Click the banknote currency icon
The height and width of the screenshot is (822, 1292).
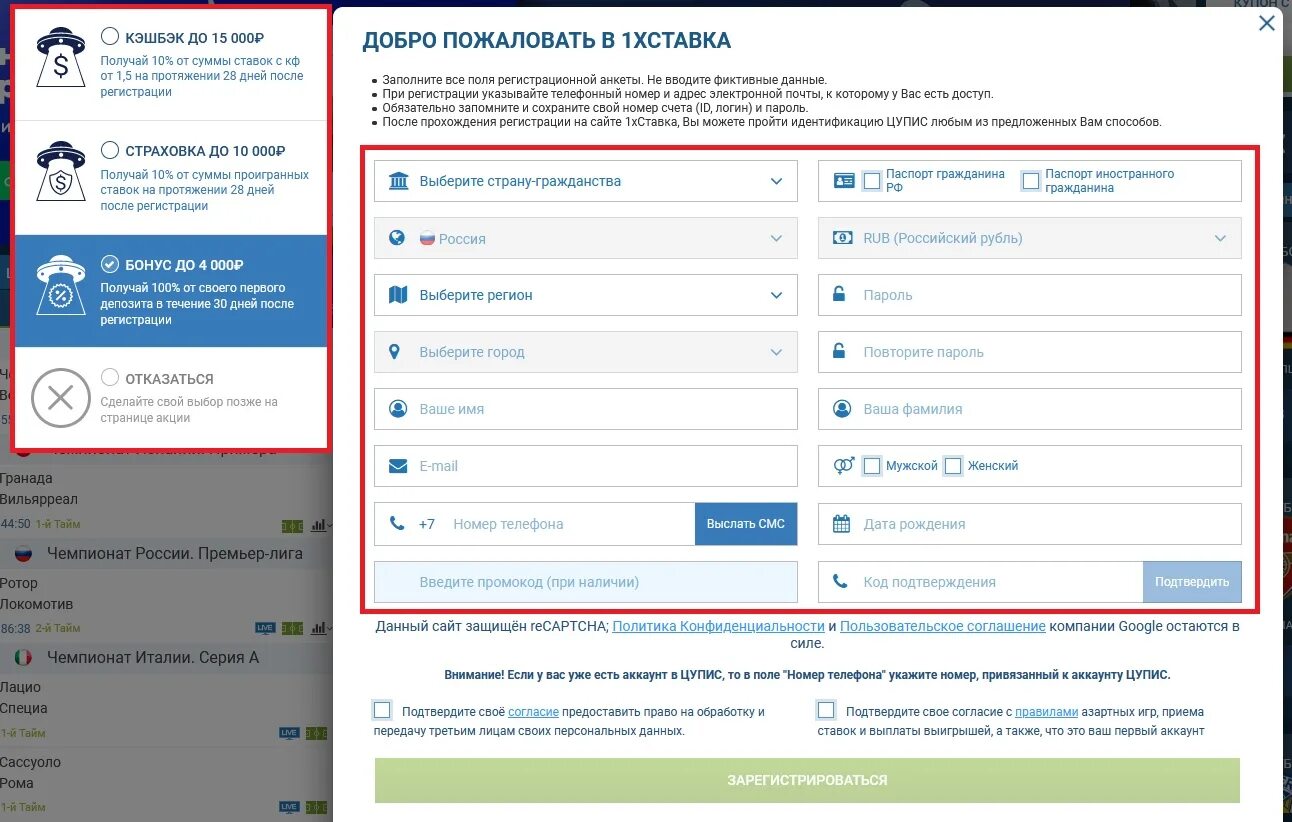843,238
